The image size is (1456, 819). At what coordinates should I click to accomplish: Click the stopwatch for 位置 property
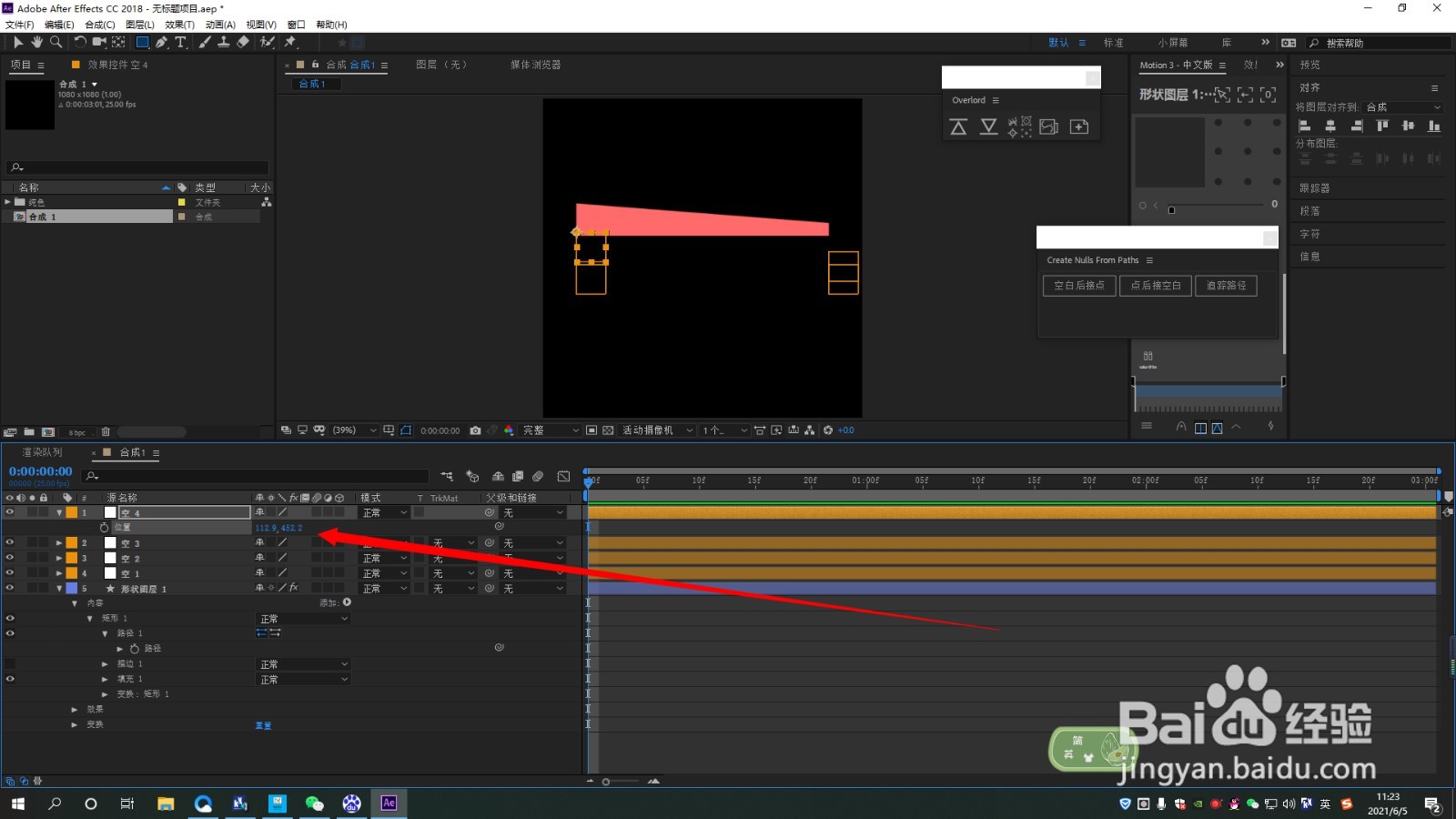click(x=104, y=528)
